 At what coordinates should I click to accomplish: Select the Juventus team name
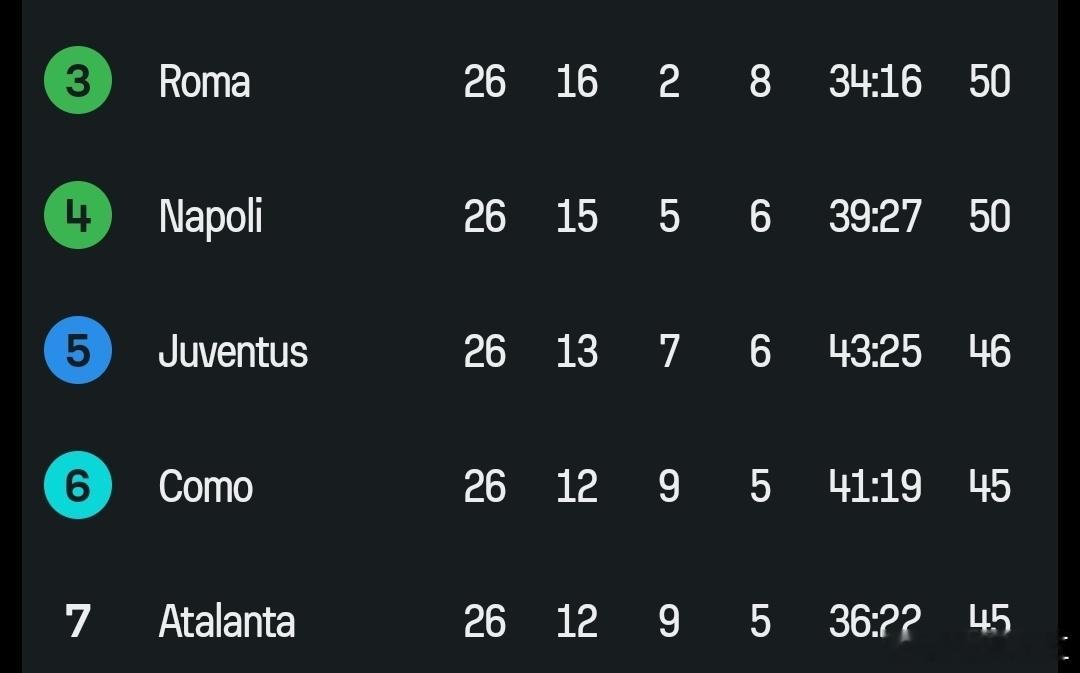pyautogui.click(x=233, y=352)
